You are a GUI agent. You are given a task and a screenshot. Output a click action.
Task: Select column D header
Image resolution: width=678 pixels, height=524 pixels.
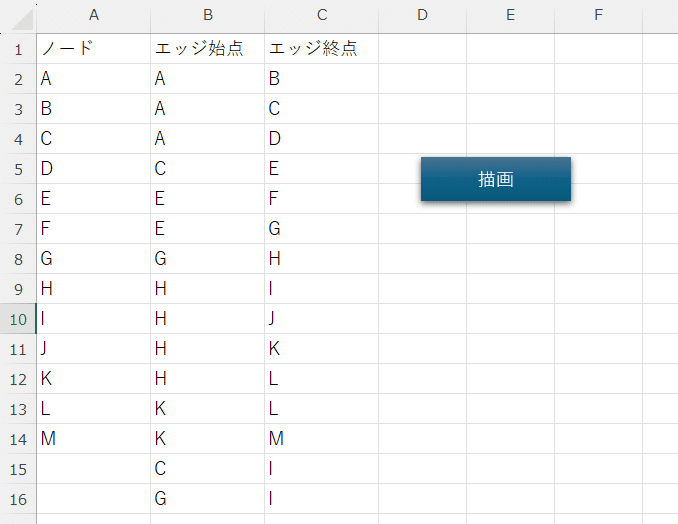point(422,16)
